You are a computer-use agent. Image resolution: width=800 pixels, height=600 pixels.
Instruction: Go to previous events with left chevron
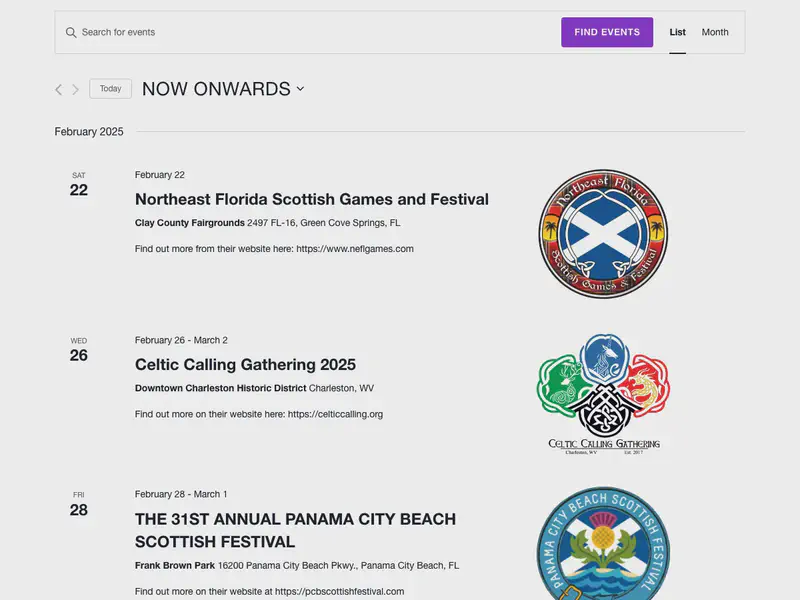click(x=59, y=90)
